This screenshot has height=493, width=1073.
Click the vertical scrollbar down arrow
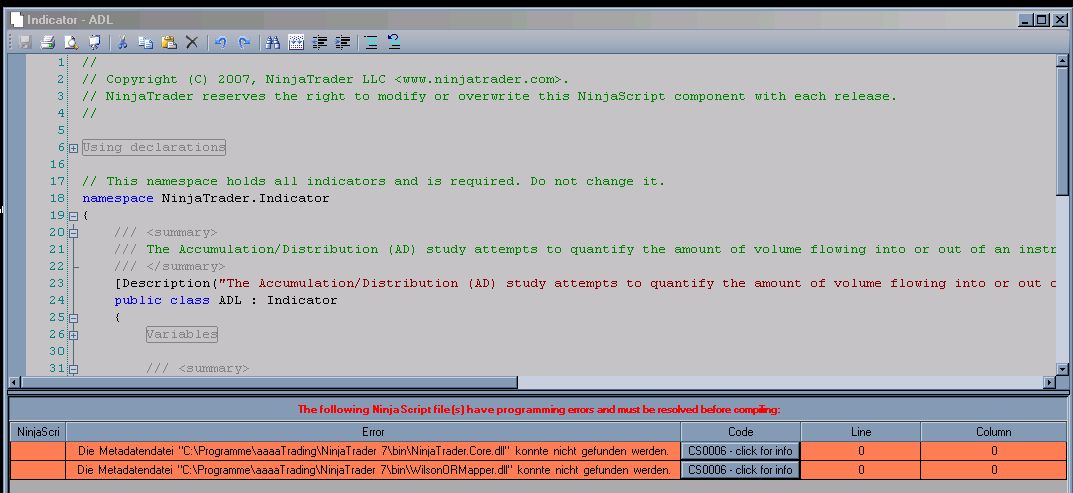pyautogui.click(x=1062, y=369)
